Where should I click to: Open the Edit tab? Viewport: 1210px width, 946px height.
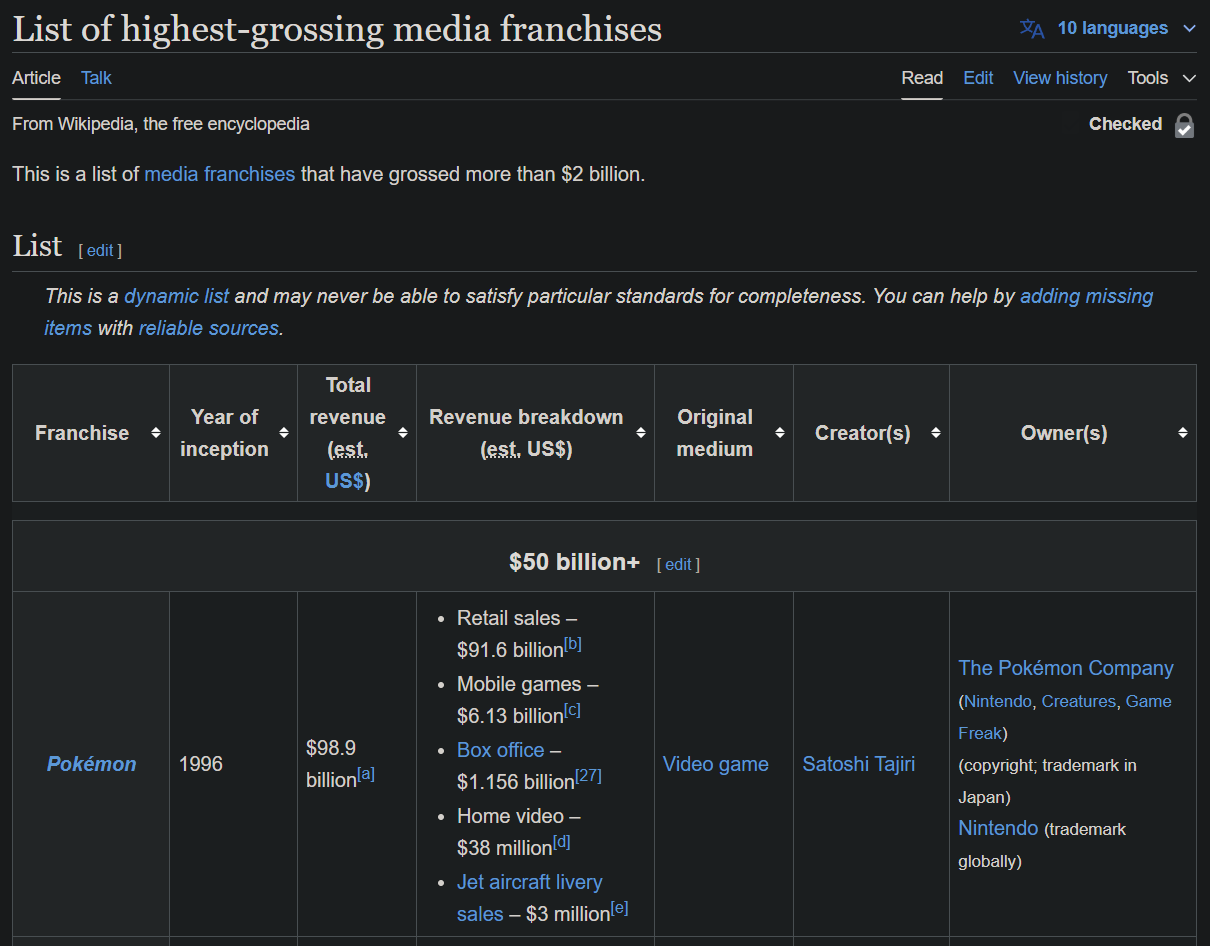pyautogui.click(x=978, y=78)
